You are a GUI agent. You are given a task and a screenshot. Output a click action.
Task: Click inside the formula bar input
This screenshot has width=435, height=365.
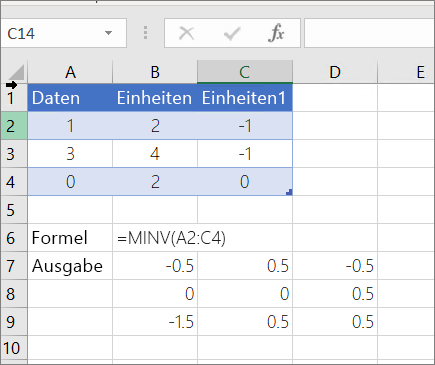click(x=369, y=33)
